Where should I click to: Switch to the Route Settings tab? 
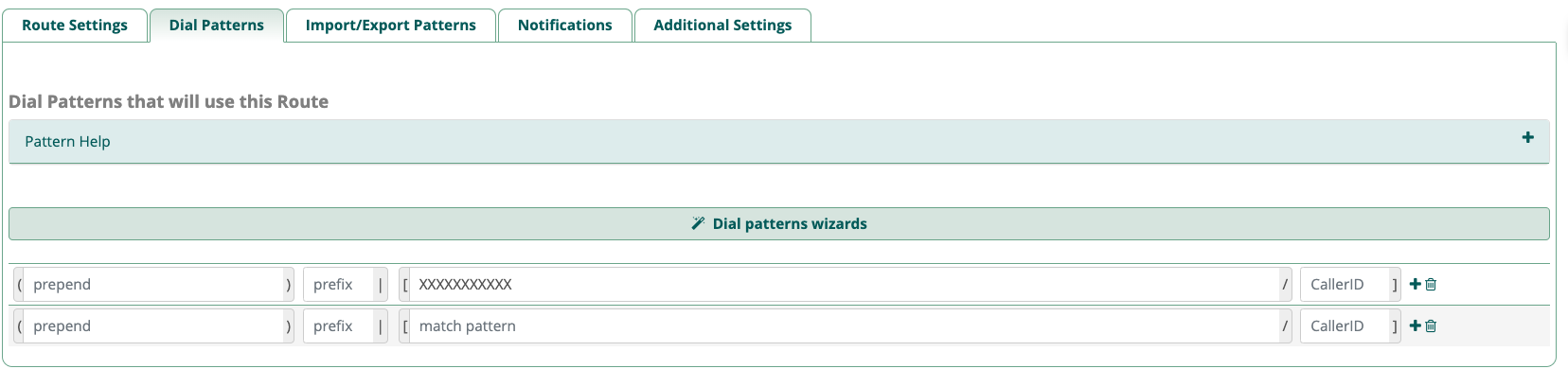click(75, 26)
